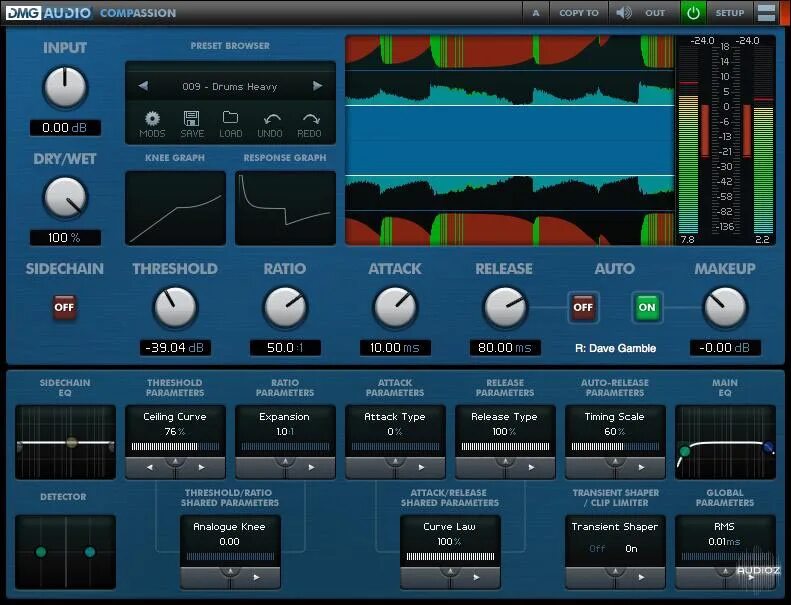Previous threshold parameter arrow under Ceiling Curve
Viewport: 791px width, 605px height.
pos(150,468)
